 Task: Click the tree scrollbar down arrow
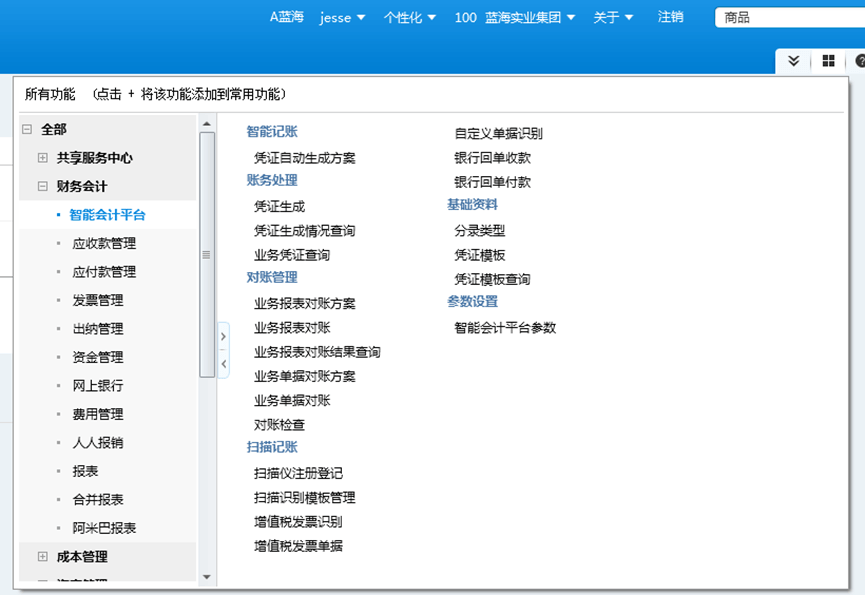pos(207,577)
